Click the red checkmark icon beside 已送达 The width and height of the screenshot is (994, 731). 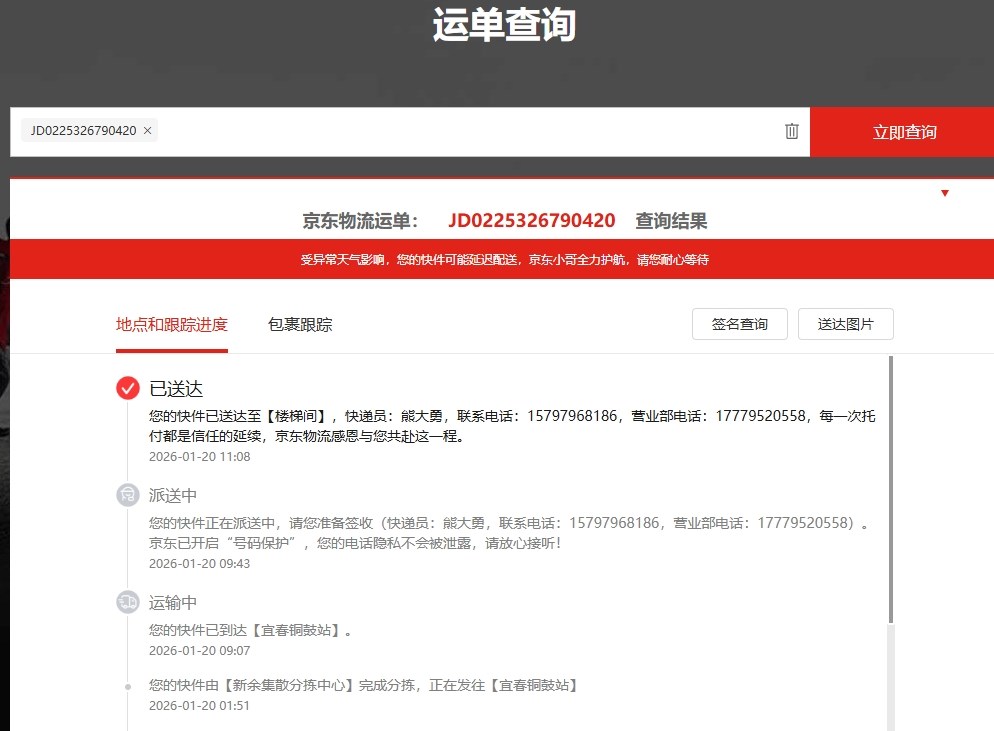pyautogui.click(x=128, y=388)
